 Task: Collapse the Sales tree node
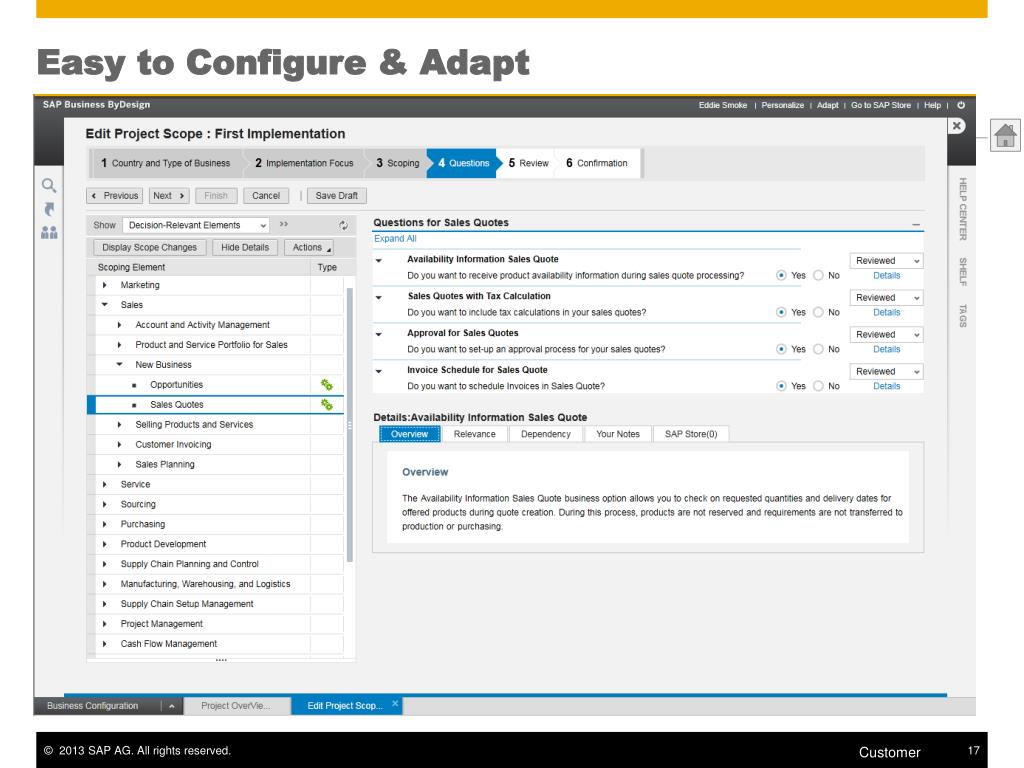[104, 305]
